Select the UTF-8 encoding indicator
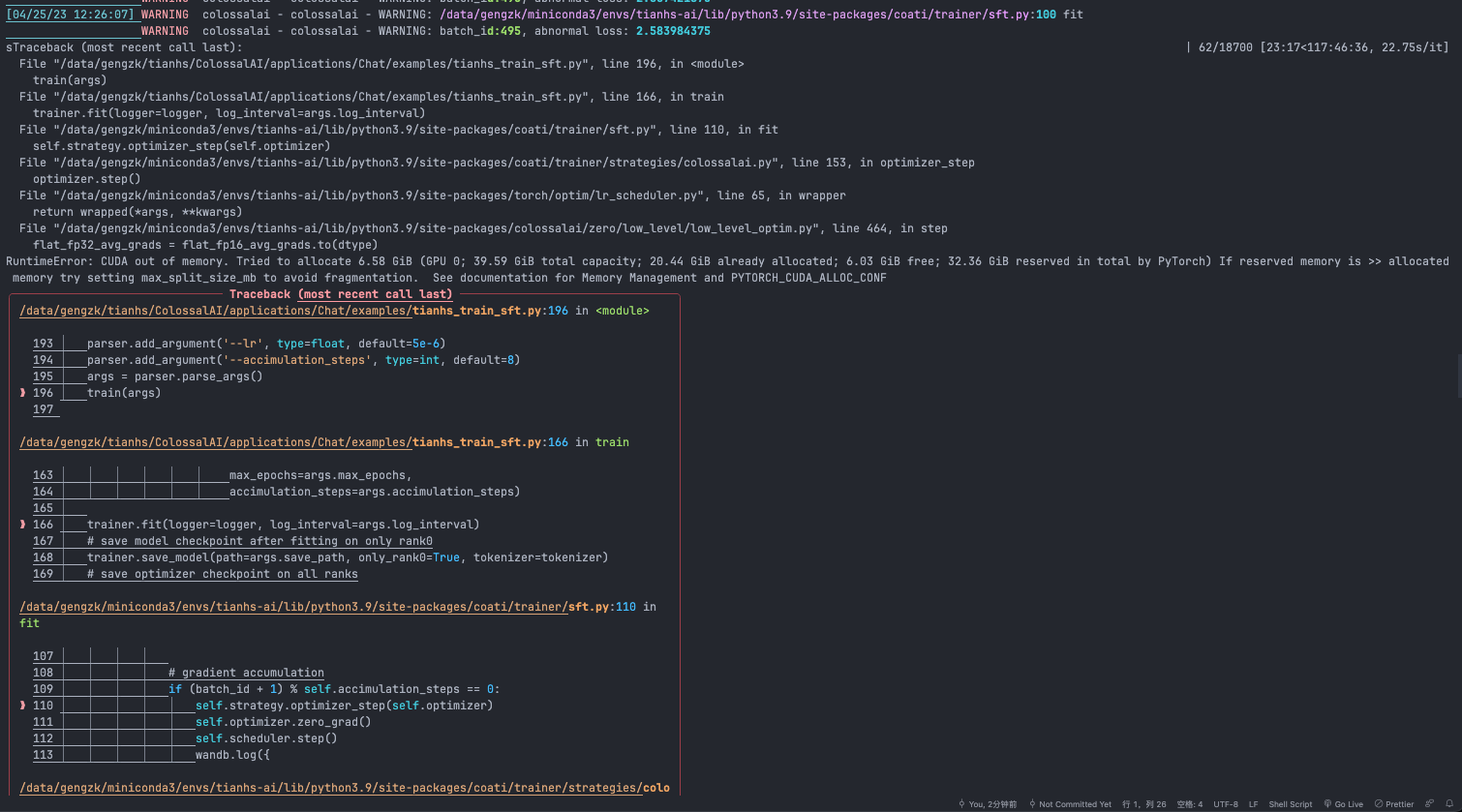 1226,803
